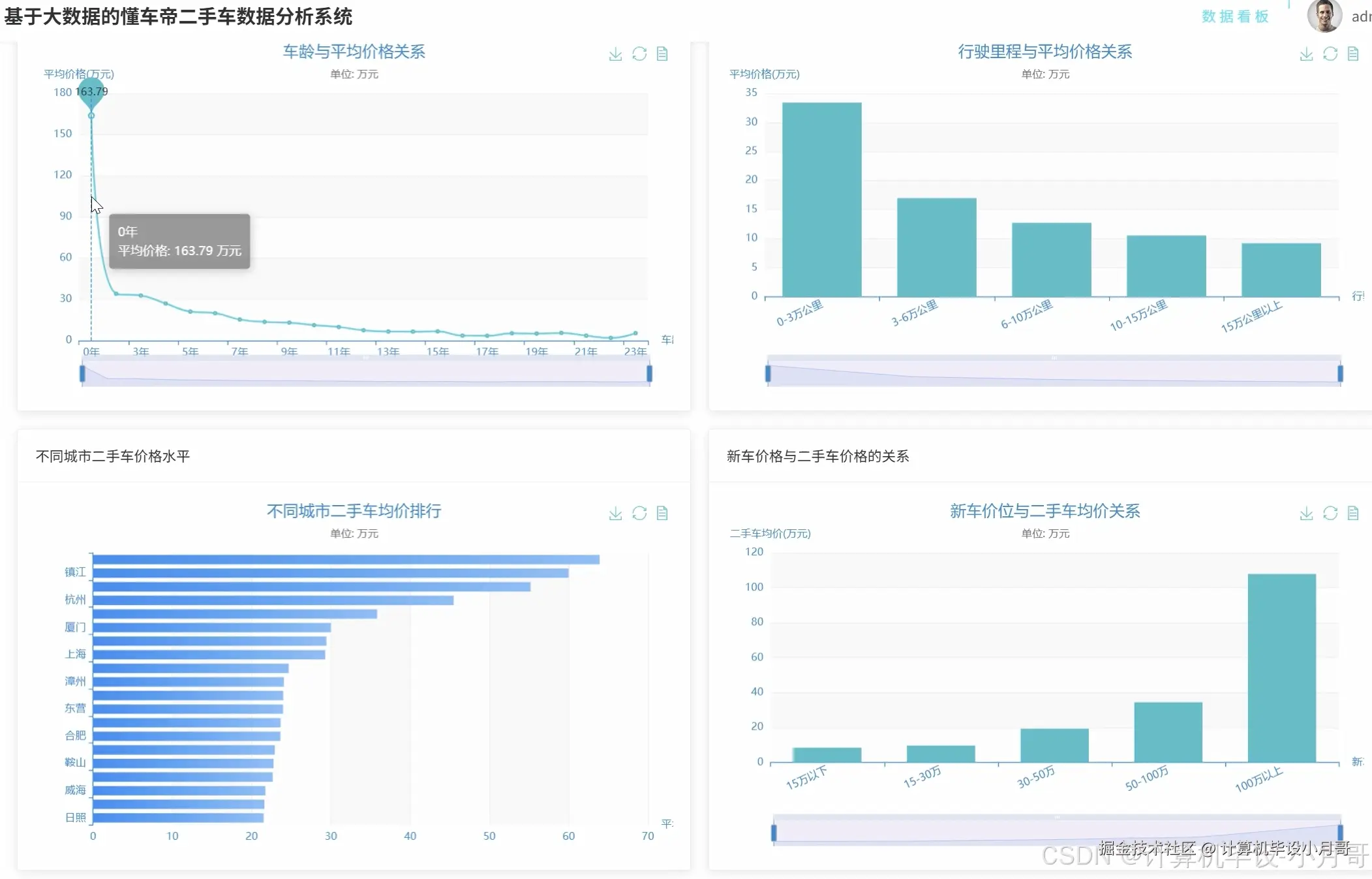The image size is (1372, 879).
Task: Download the 行驶里程与平均价格关系 chart image
Action: pyautogui.click(x=1306, y=54)
